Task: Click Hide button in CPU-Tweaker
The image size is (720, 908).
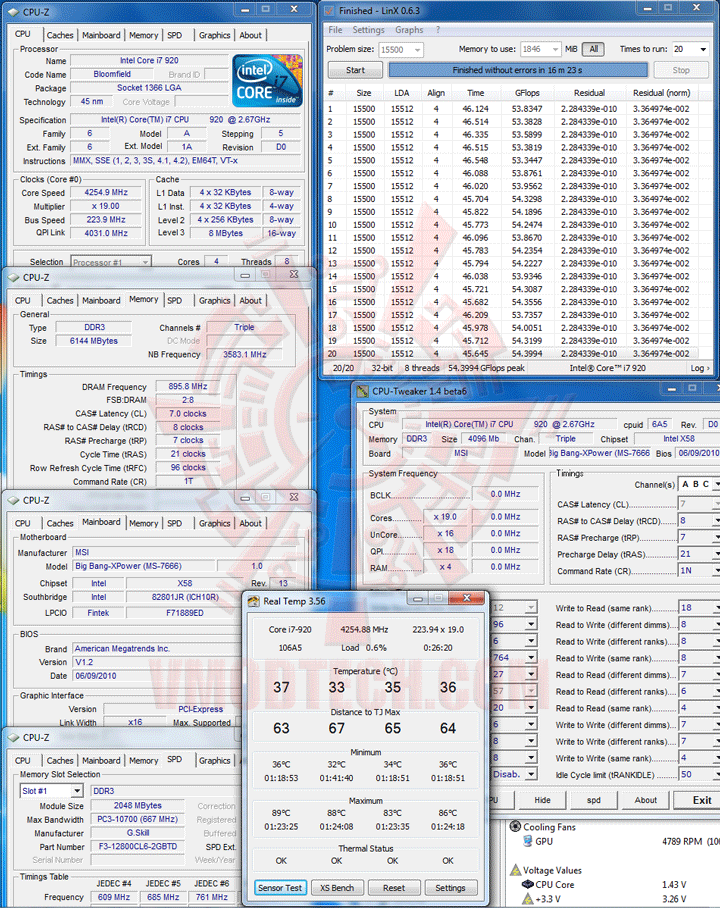Action: [x=542, y=800]
